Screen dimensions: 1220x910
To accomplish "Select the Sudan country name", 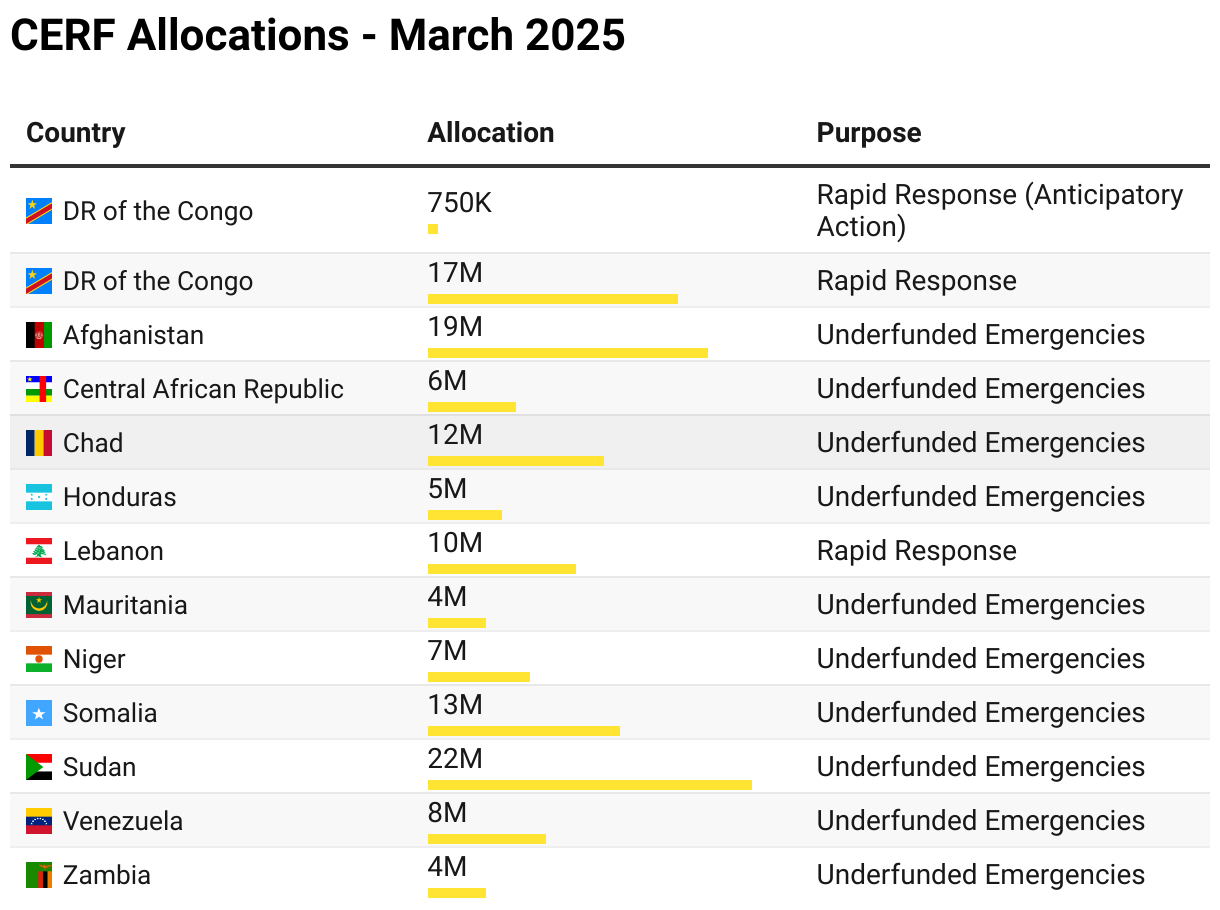I will [x=99, y=767].
